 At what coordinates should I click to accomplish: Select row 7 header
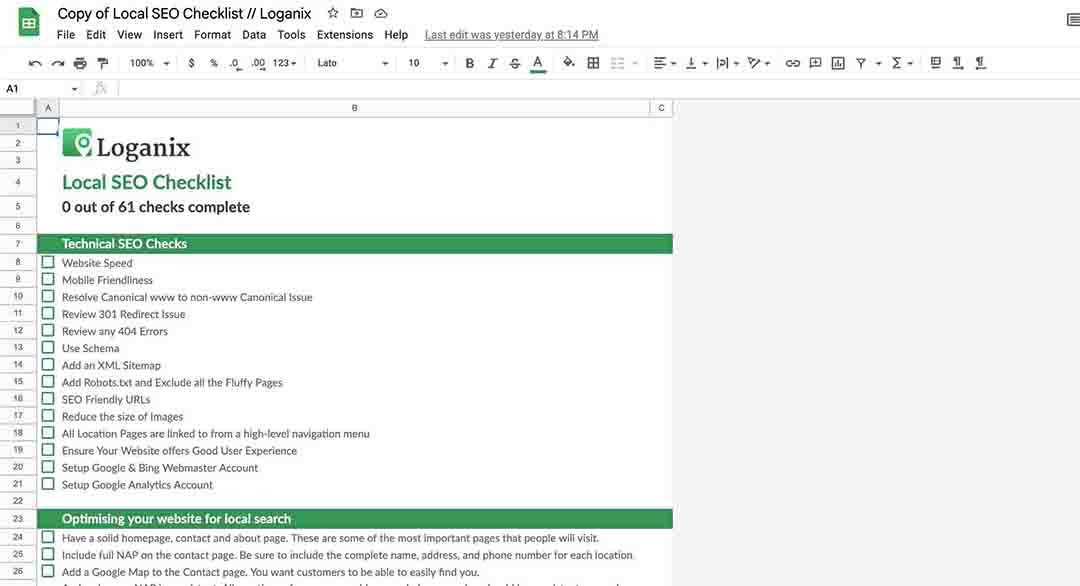(x=18, y=244)
